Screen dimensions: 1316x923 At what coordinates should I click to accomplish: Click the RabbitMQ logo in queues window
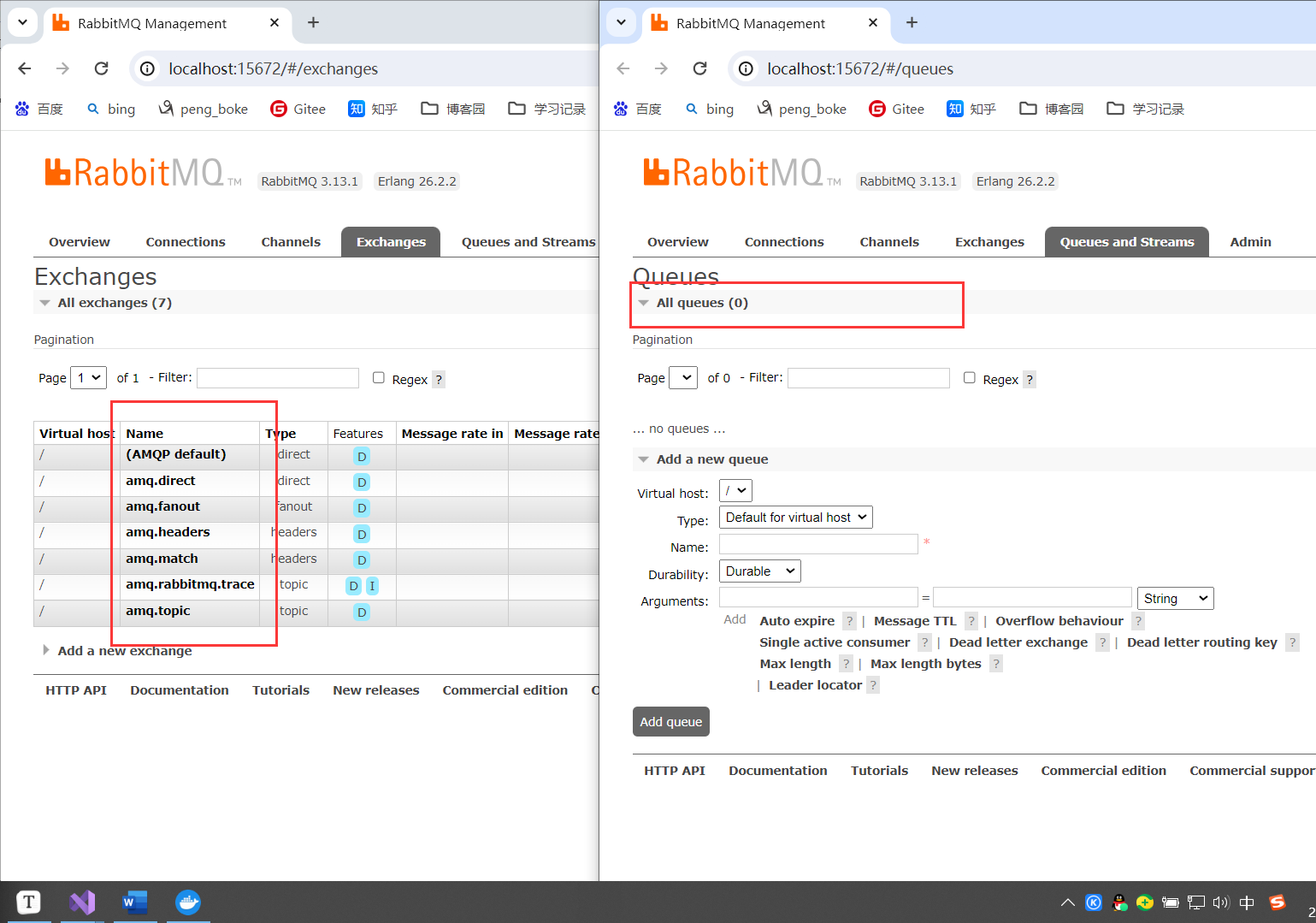(x=741, y=172)
